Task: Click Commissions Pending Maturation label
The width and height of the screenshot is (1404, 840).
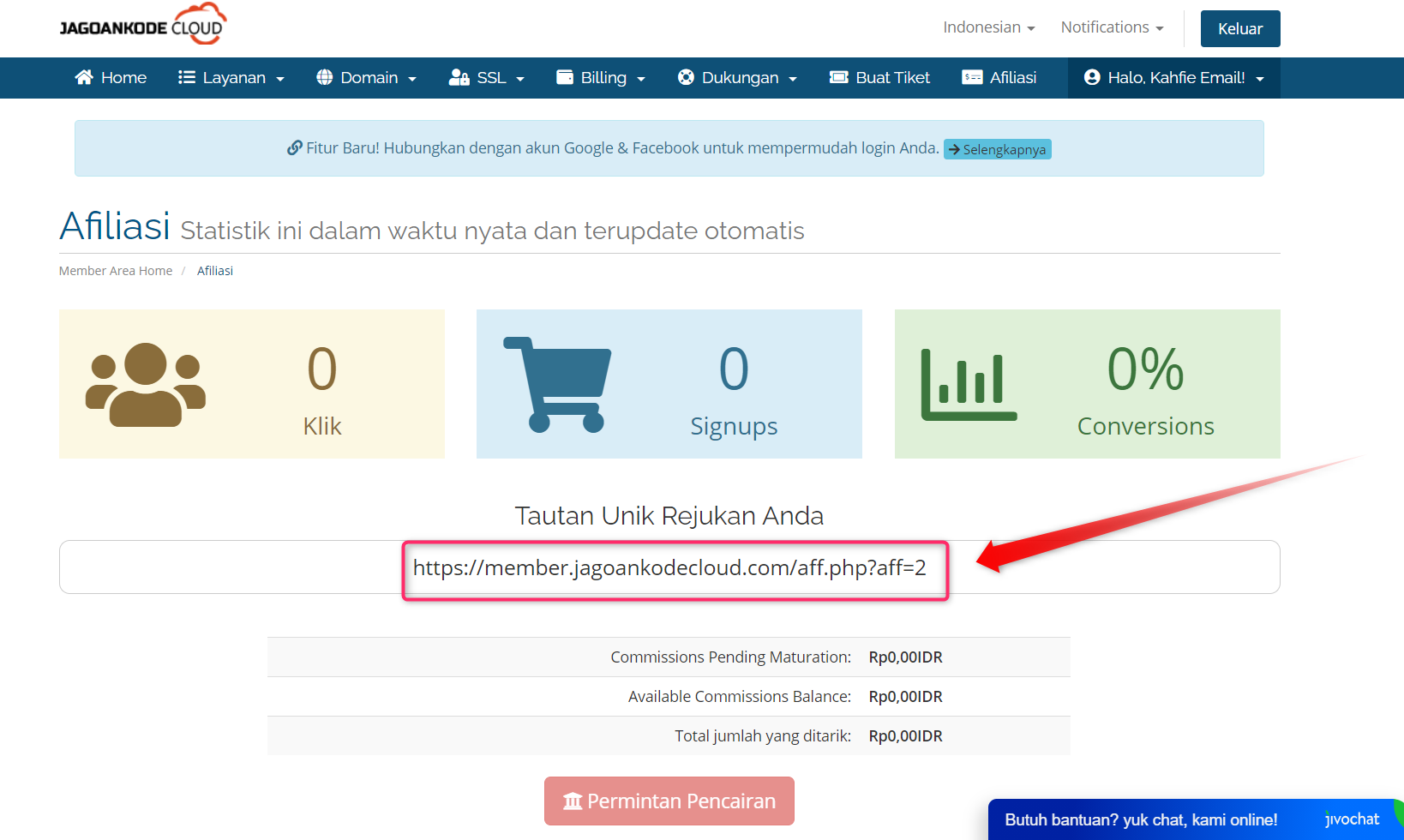Action: 731,657
